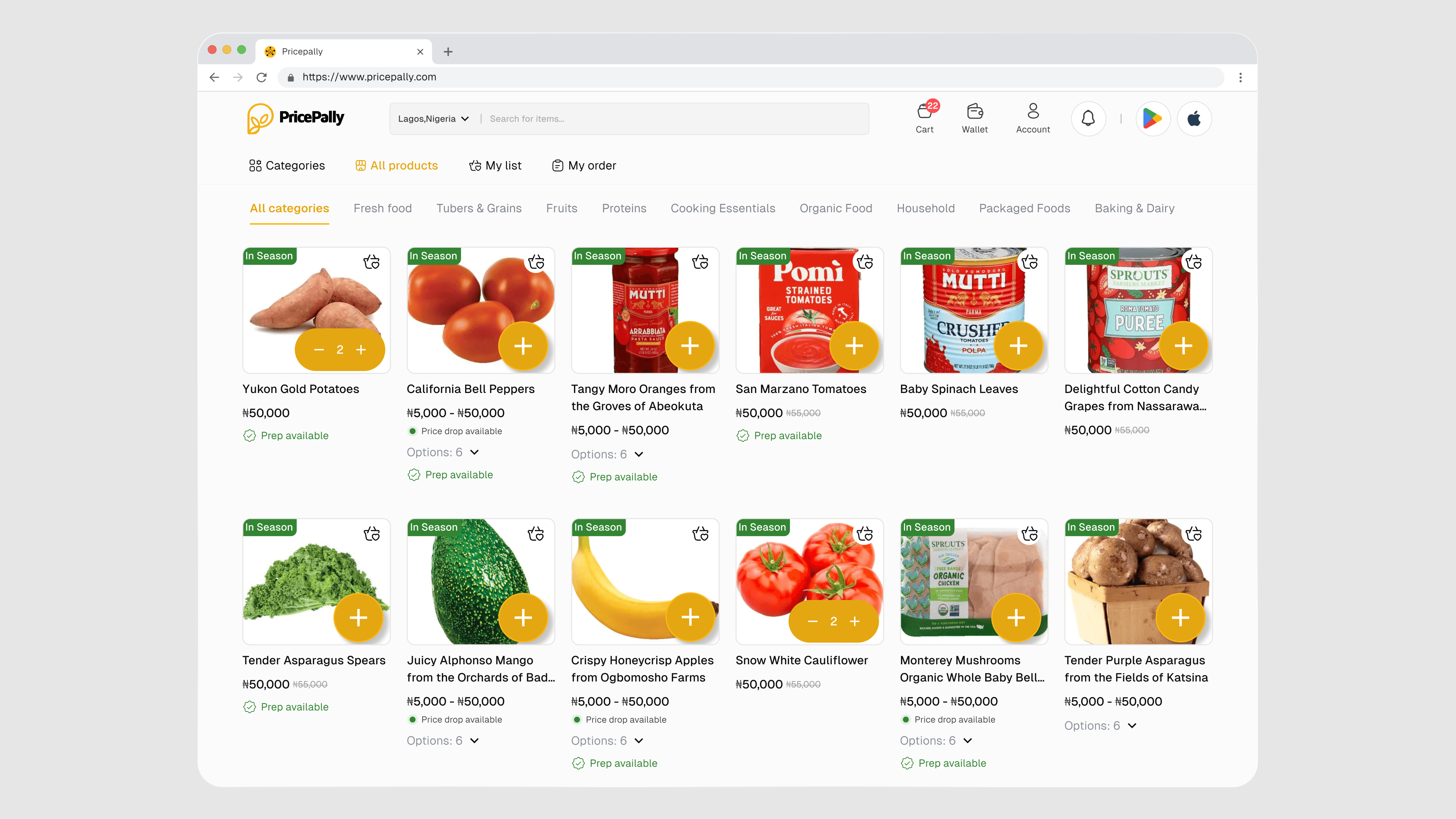
Task: Open the Wallet icon
Action: [x=975, y=118]
